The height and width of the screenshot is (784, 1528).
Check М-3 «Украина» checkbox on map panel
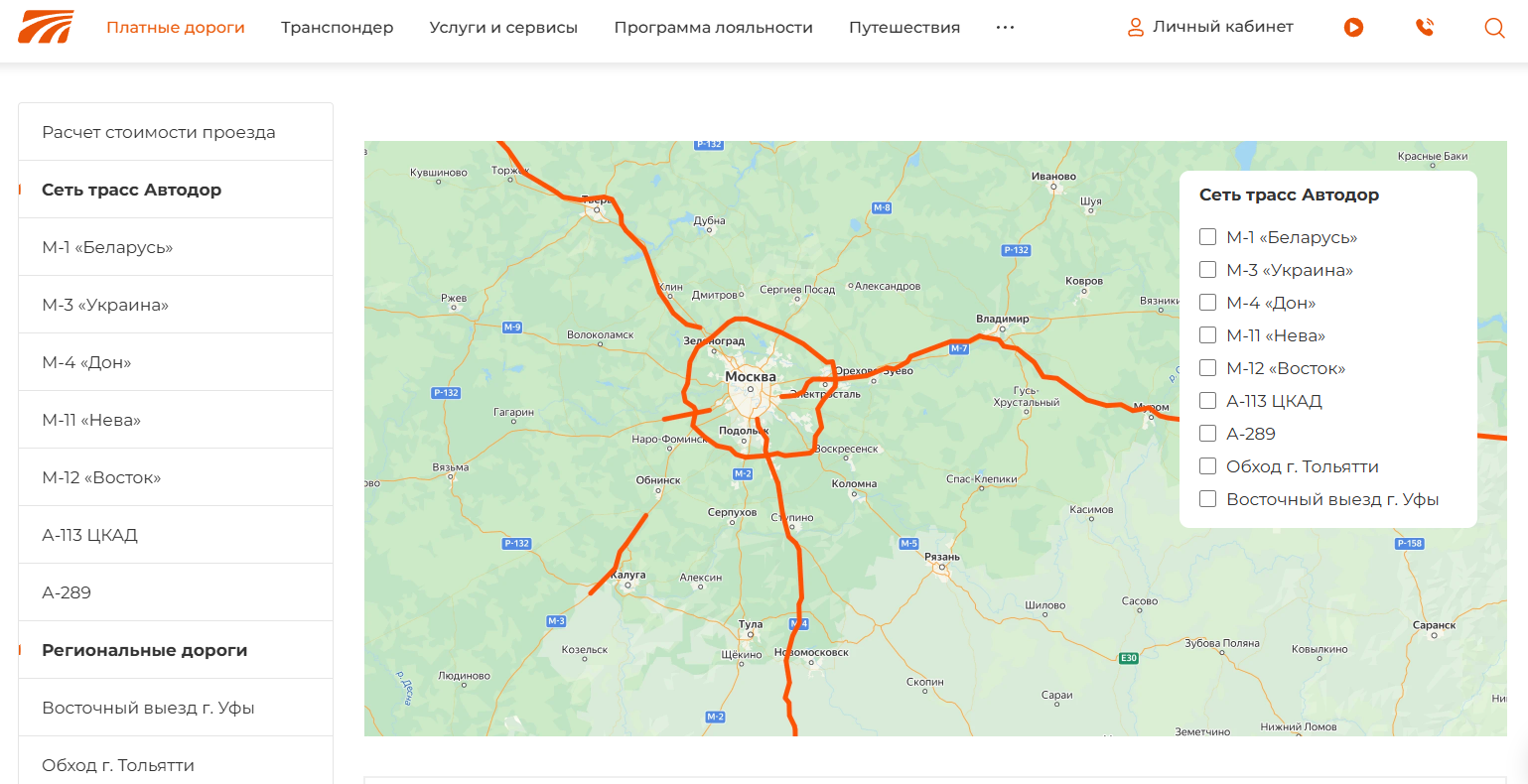1208,270
